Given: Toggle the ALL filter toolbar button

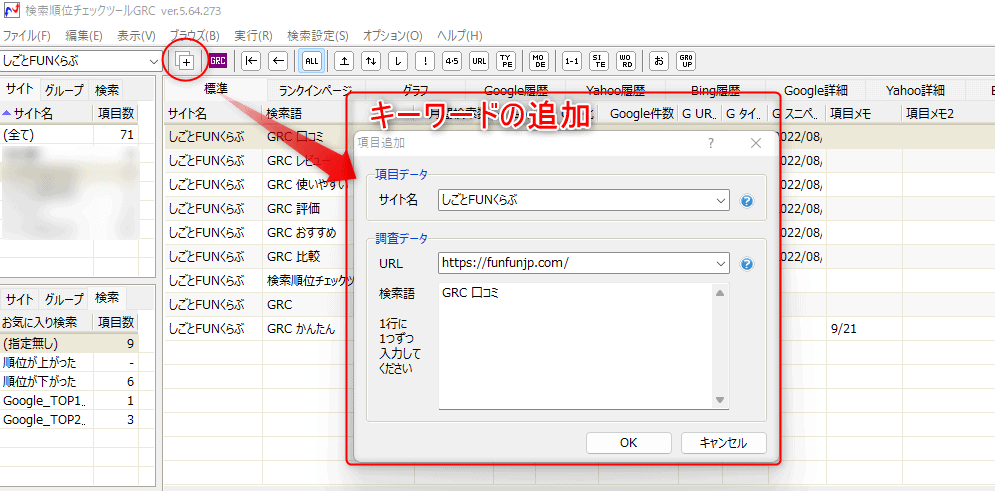Looking at the screenshot, I should click(312, 61).
